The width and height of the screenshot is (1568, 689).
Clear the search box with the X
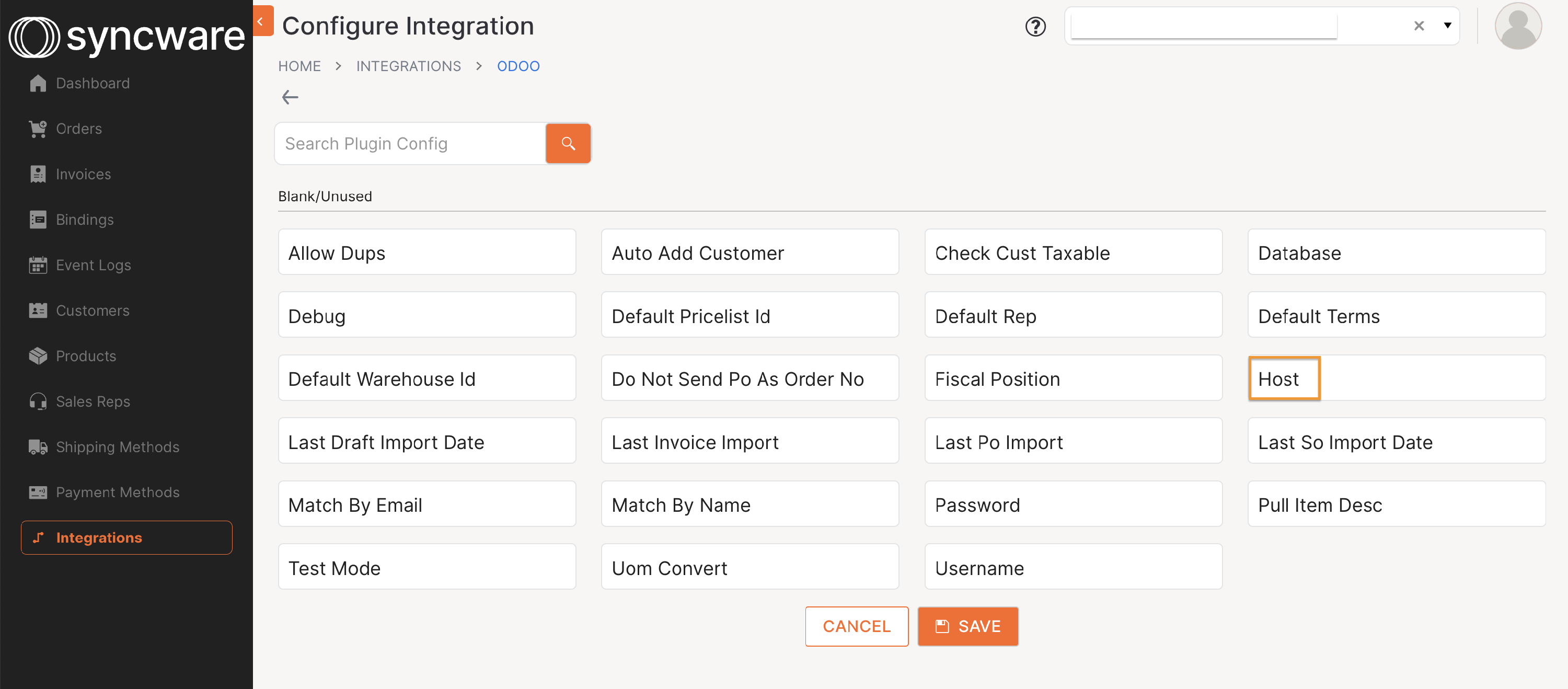pos(1419,26)
